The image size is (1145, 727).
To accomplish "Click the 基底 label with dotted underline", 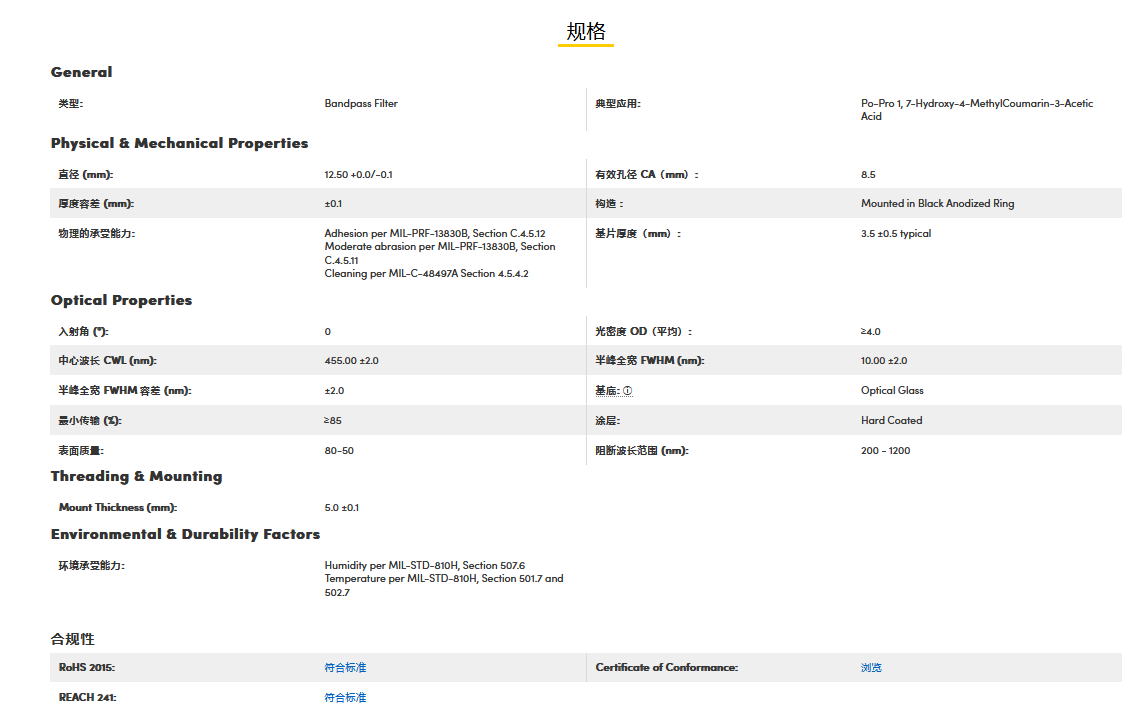I will [607, 391].
